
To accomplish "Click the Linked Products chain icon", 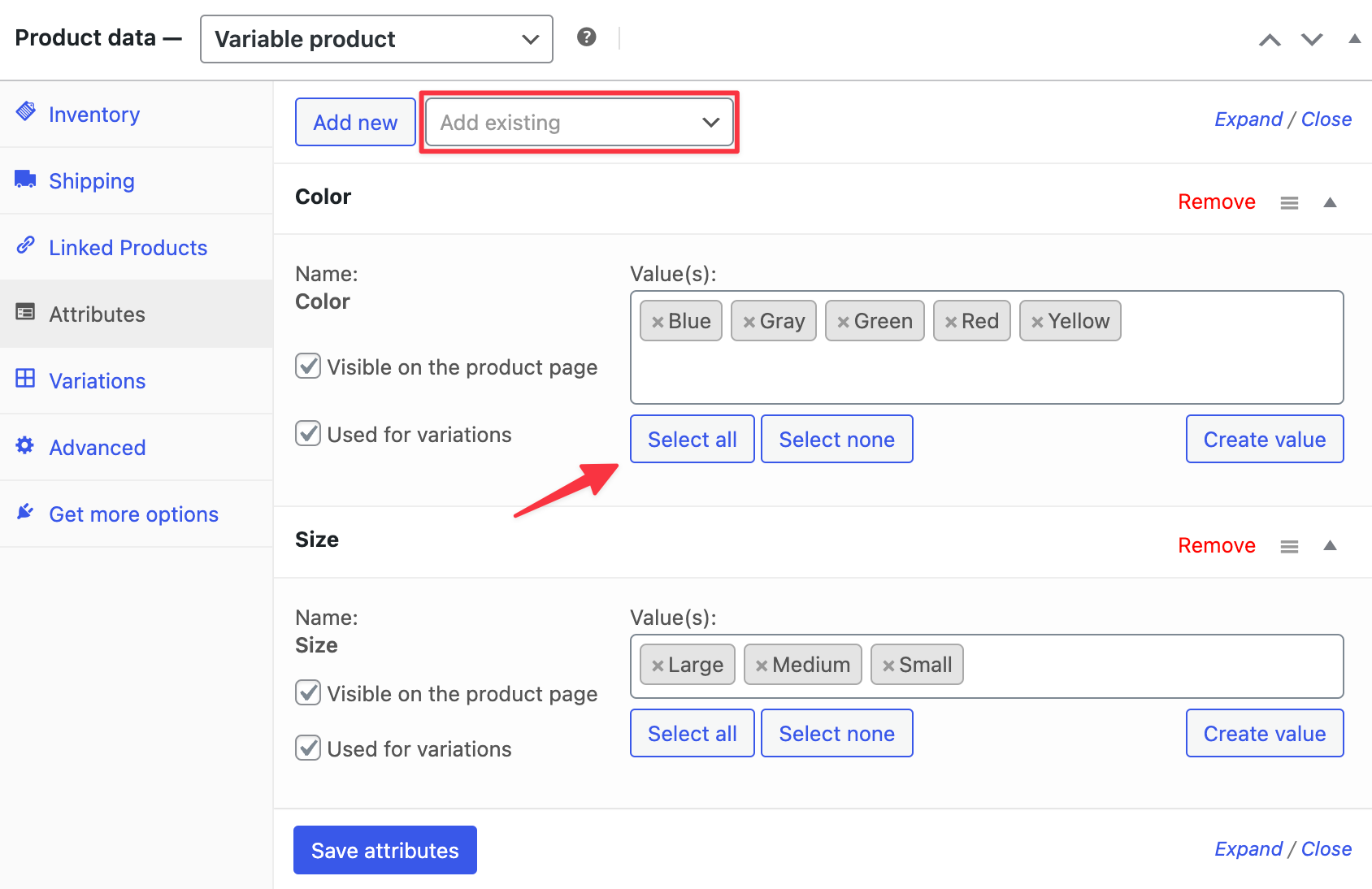I will [x=25, y=245].
